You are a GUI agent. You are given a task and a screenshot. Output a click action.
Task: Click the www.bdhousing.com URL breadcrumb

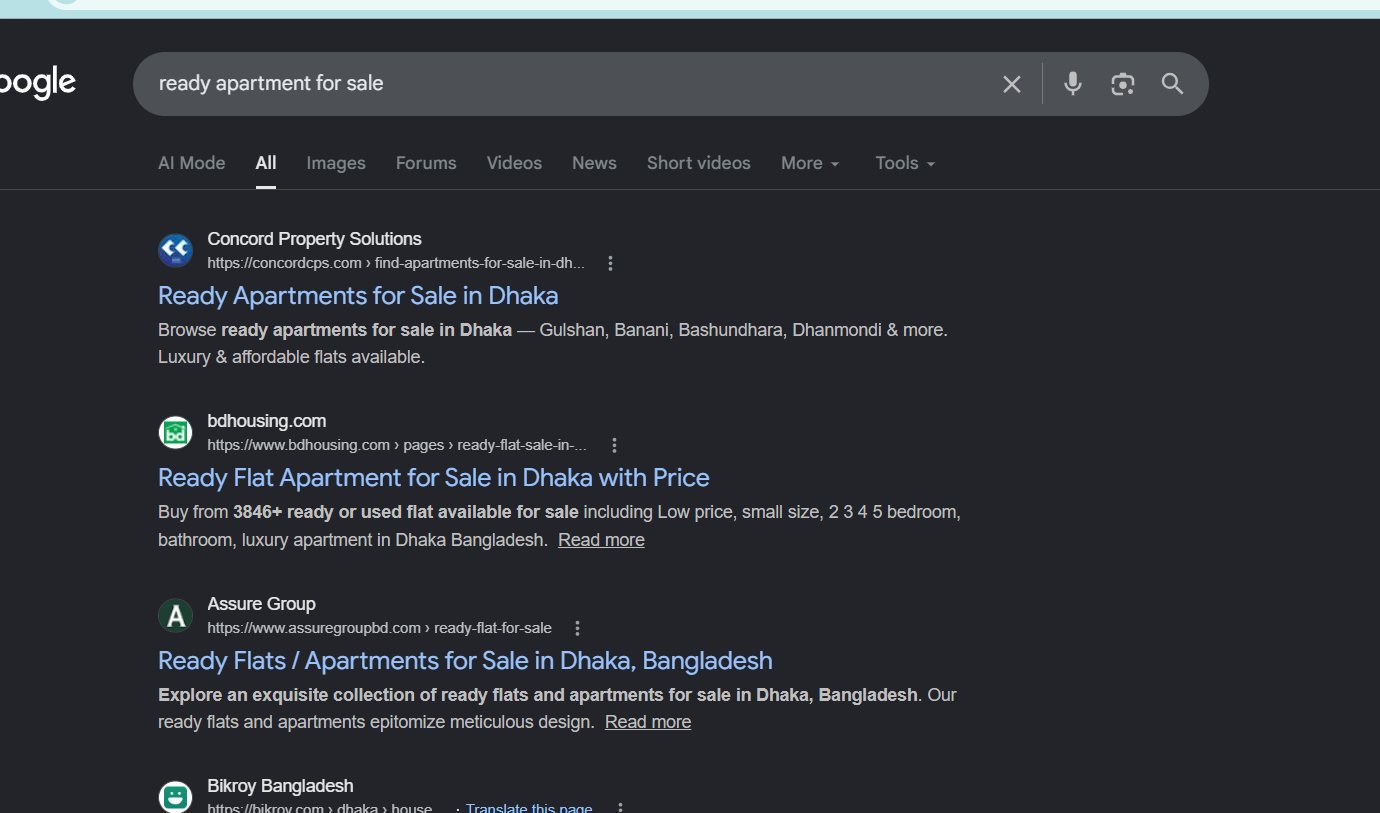[397, 445]
